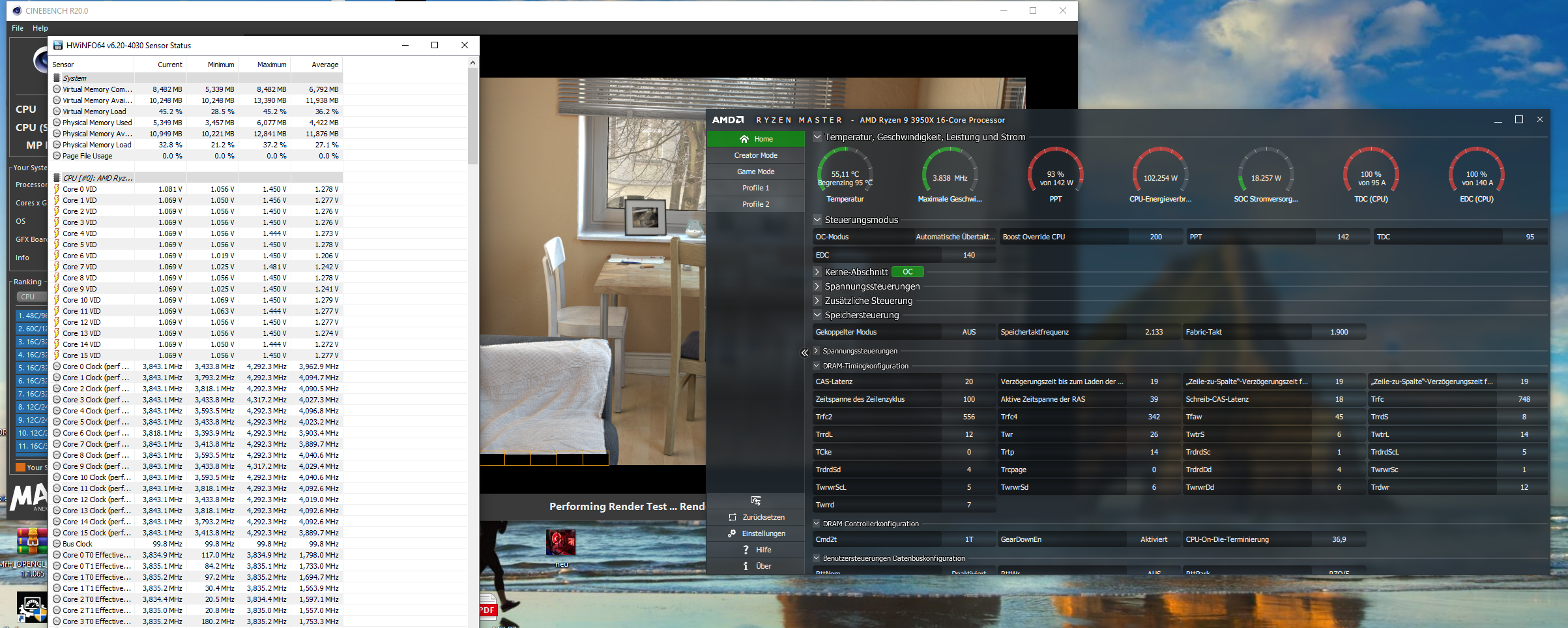
Task: Collapse the Speichersteuerung section
Action: click(x=817, y=315)
